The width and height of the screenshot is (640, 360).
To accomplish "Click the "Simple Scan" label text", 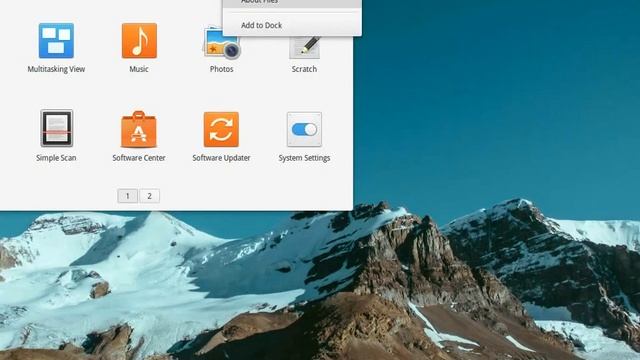I will pos(56,158).
